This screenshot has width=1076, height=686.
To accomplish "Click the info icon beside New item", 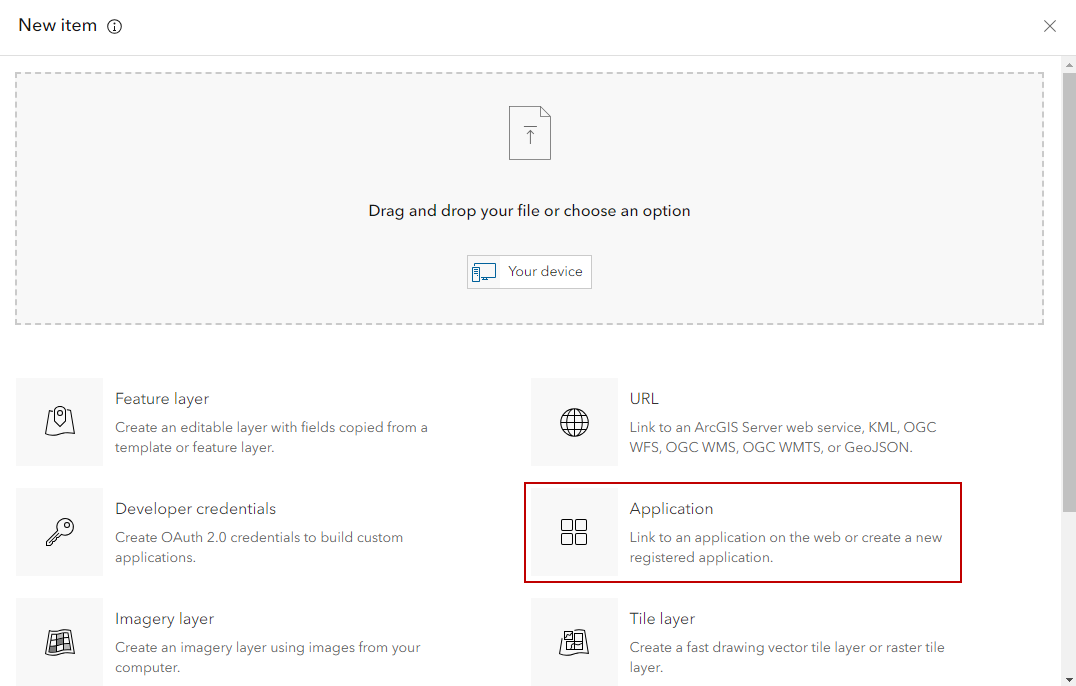I will [x=114, y=27].
